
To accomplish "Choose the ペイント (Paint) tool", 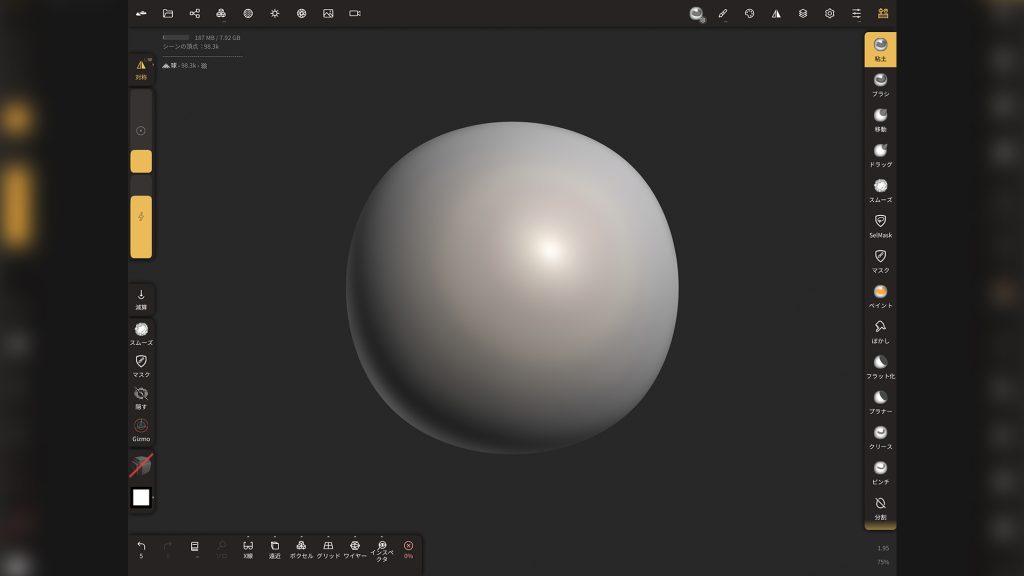I will coord(880,295).
